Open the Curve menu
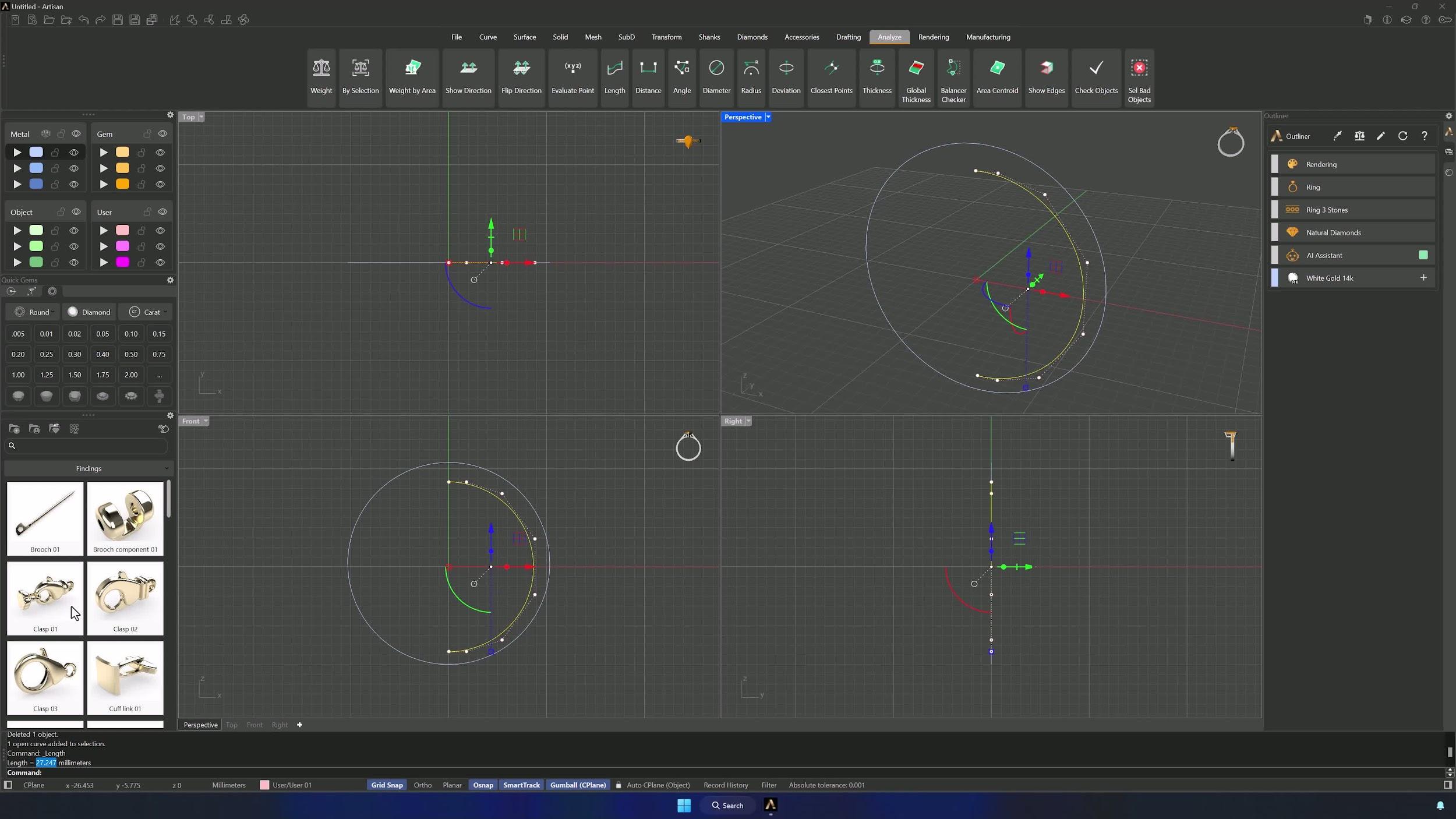This screenshot has width=1456, height=819. (487, 37)
